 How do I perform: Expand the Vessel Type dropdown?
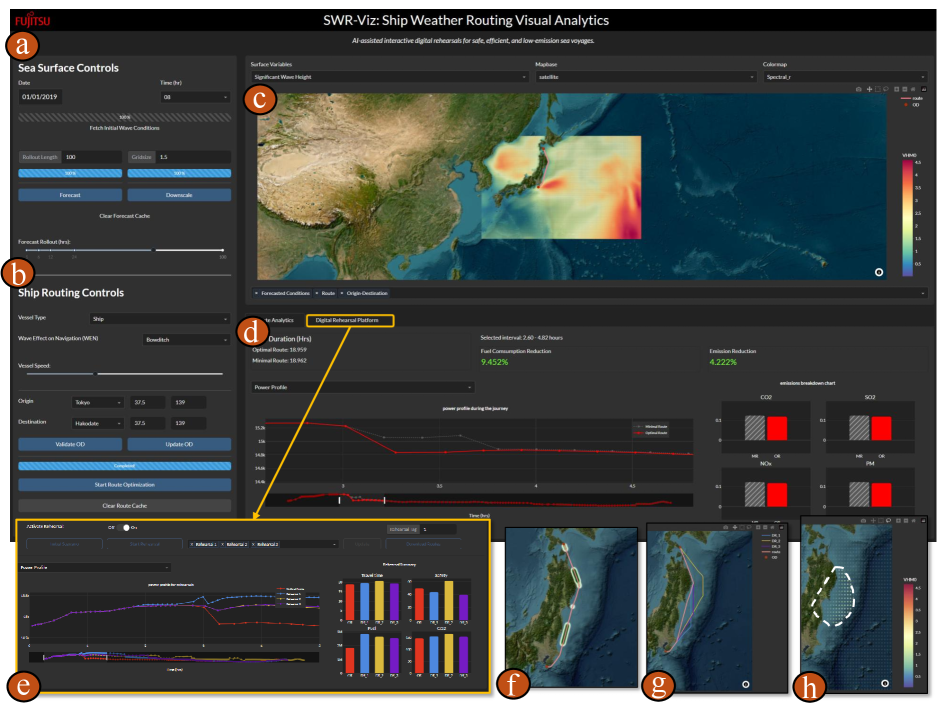tap(159, 320)
